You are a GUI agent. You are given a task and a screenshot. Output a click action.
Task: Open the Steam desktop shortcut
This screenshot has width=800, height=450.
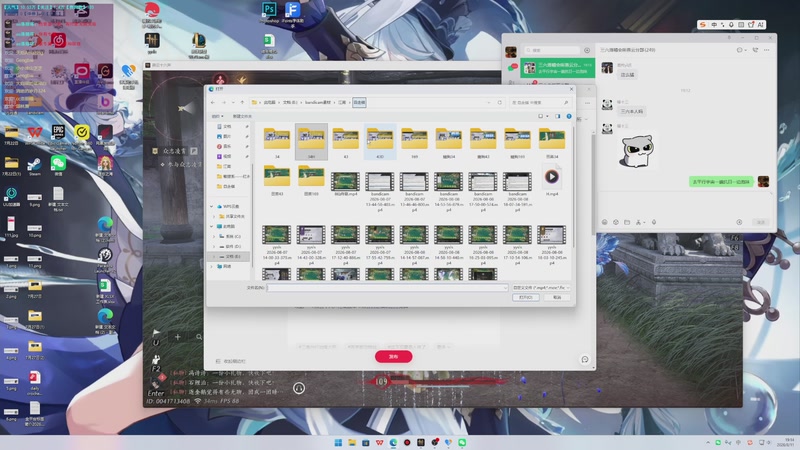(34, 166)
